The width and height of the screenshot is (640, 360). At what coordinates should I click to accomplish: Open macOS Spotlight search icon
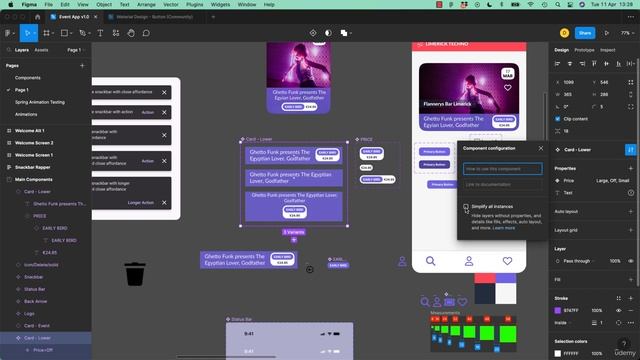pyautogui.click(x=558, y=4)
